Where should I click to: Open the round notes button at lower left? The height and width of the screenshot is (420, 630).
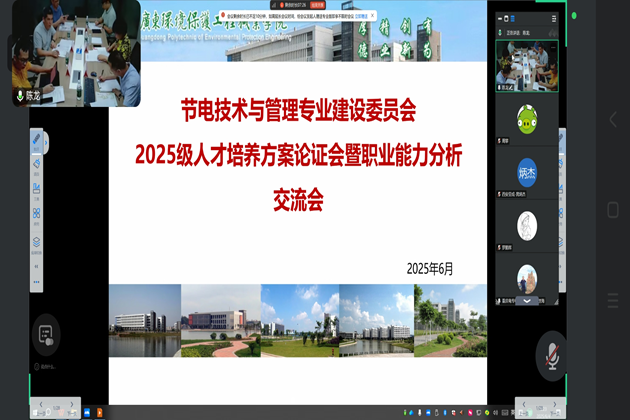(x=44, y=335)
